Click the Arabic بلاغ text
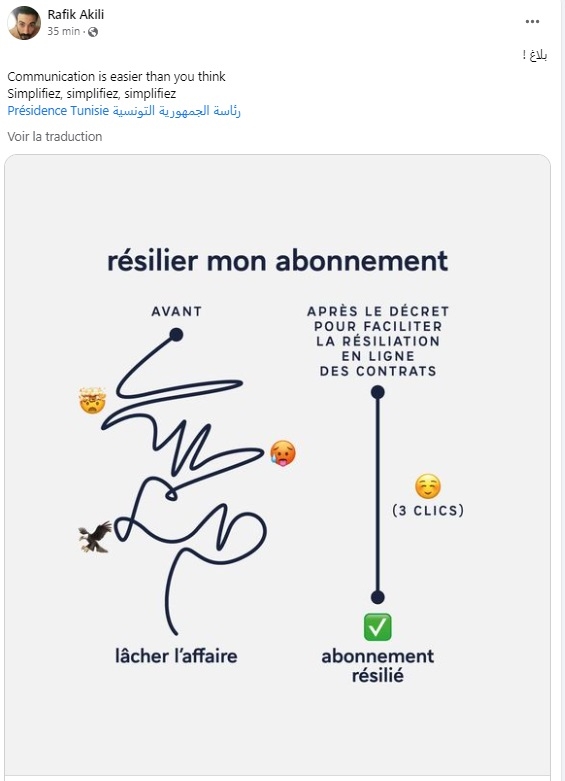Screen dimensions: 565x781 coord(535,55)
